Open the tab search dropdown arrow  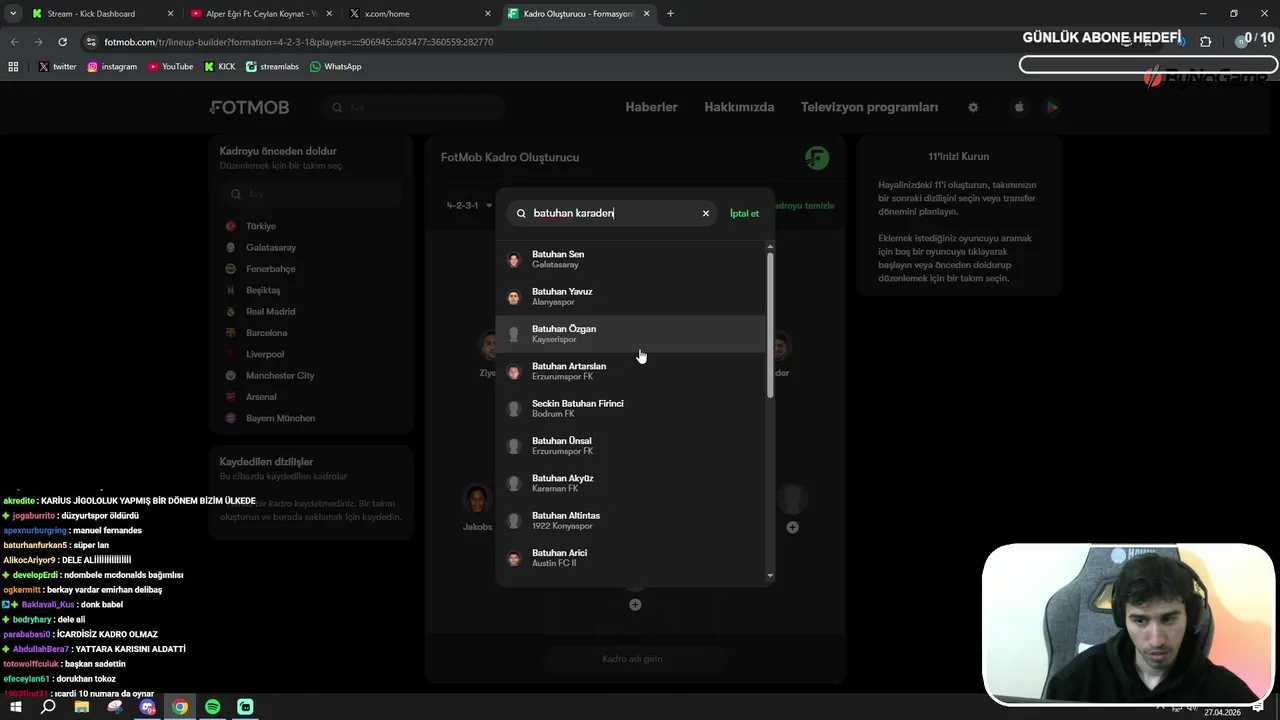tap(13, 14)
